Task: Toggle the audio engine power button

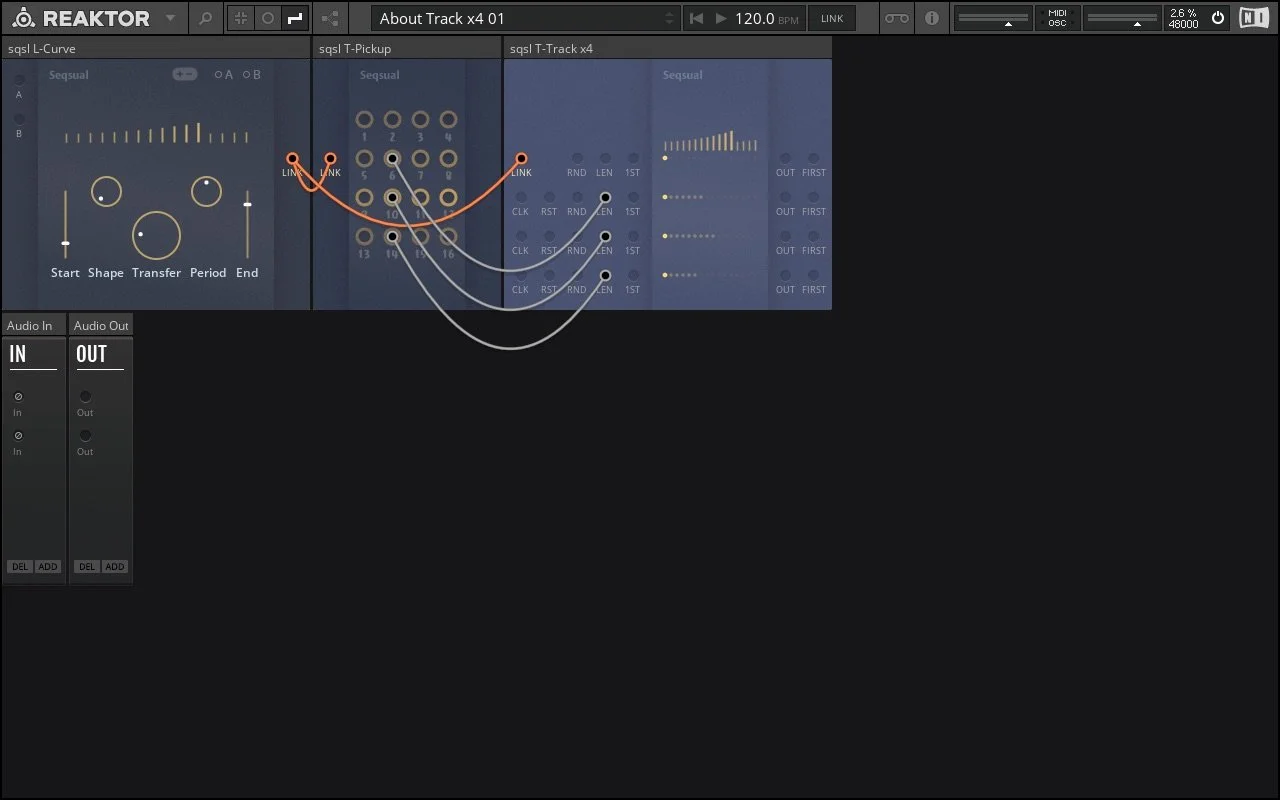Action: 1217,18
